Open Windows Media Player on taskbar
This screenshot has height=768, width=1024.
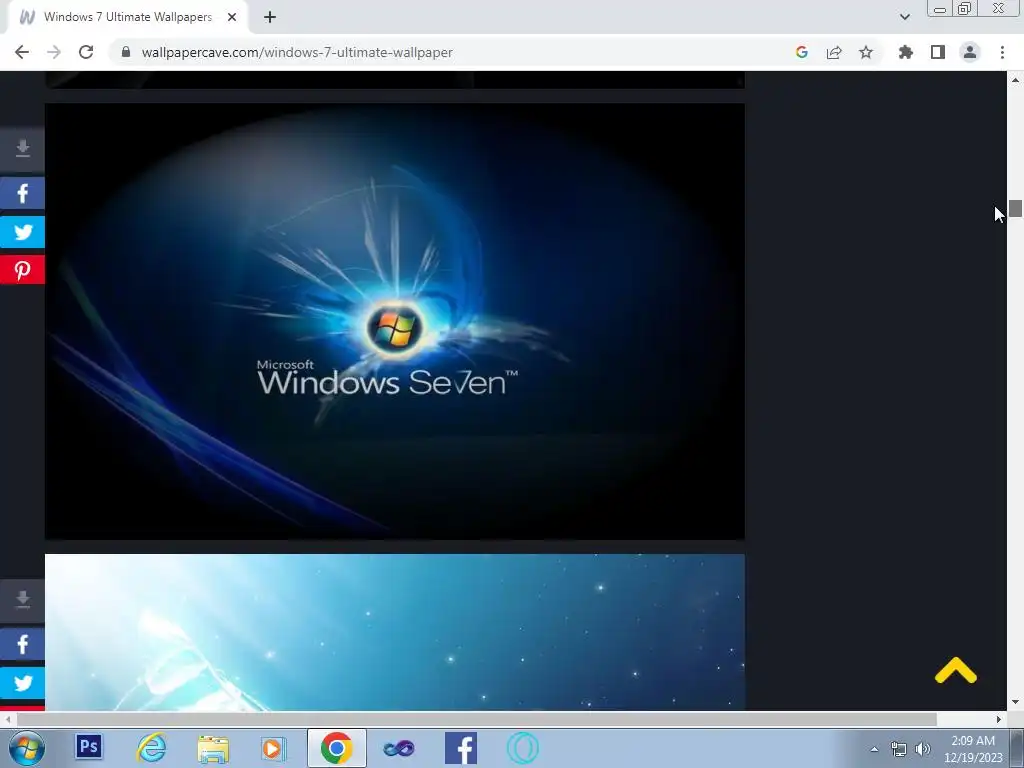tap(274, 748)
